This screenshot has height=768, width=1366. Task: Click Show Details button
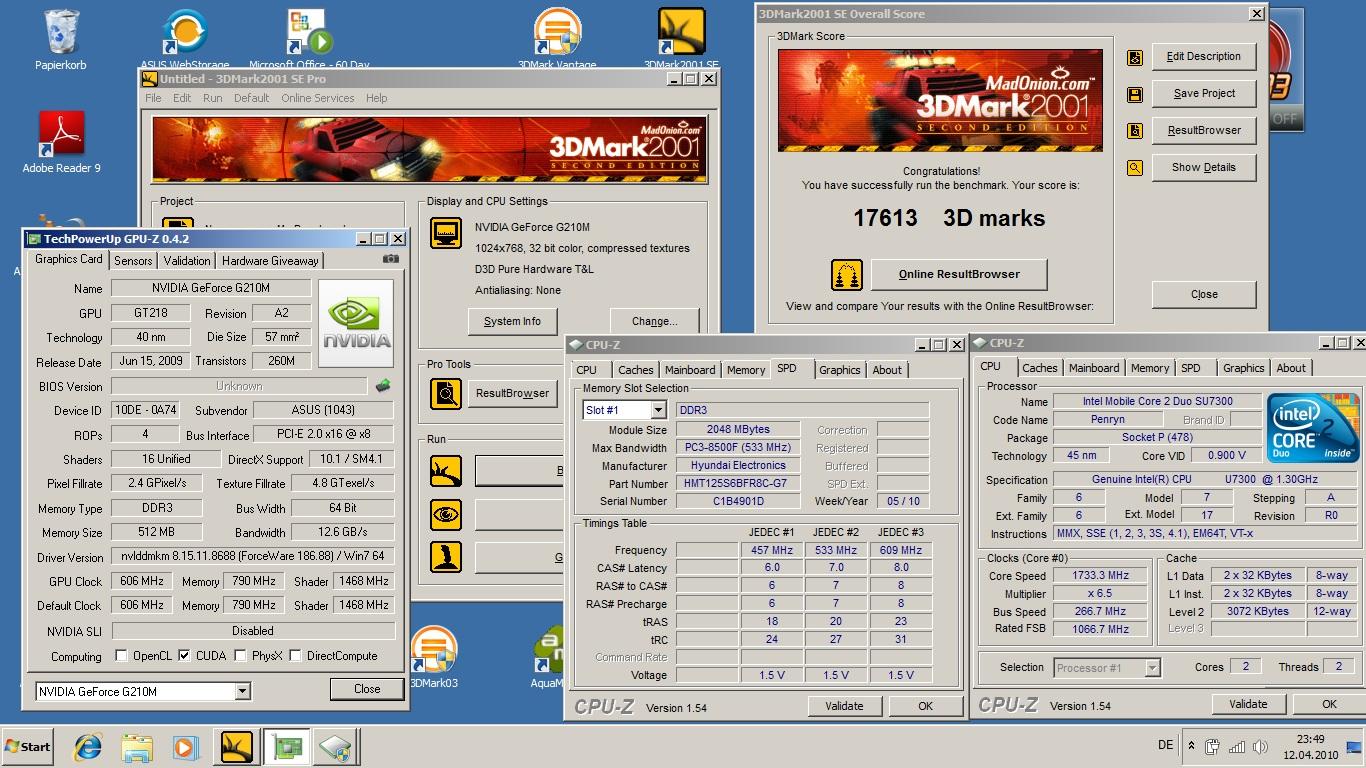pos(1204,167)
